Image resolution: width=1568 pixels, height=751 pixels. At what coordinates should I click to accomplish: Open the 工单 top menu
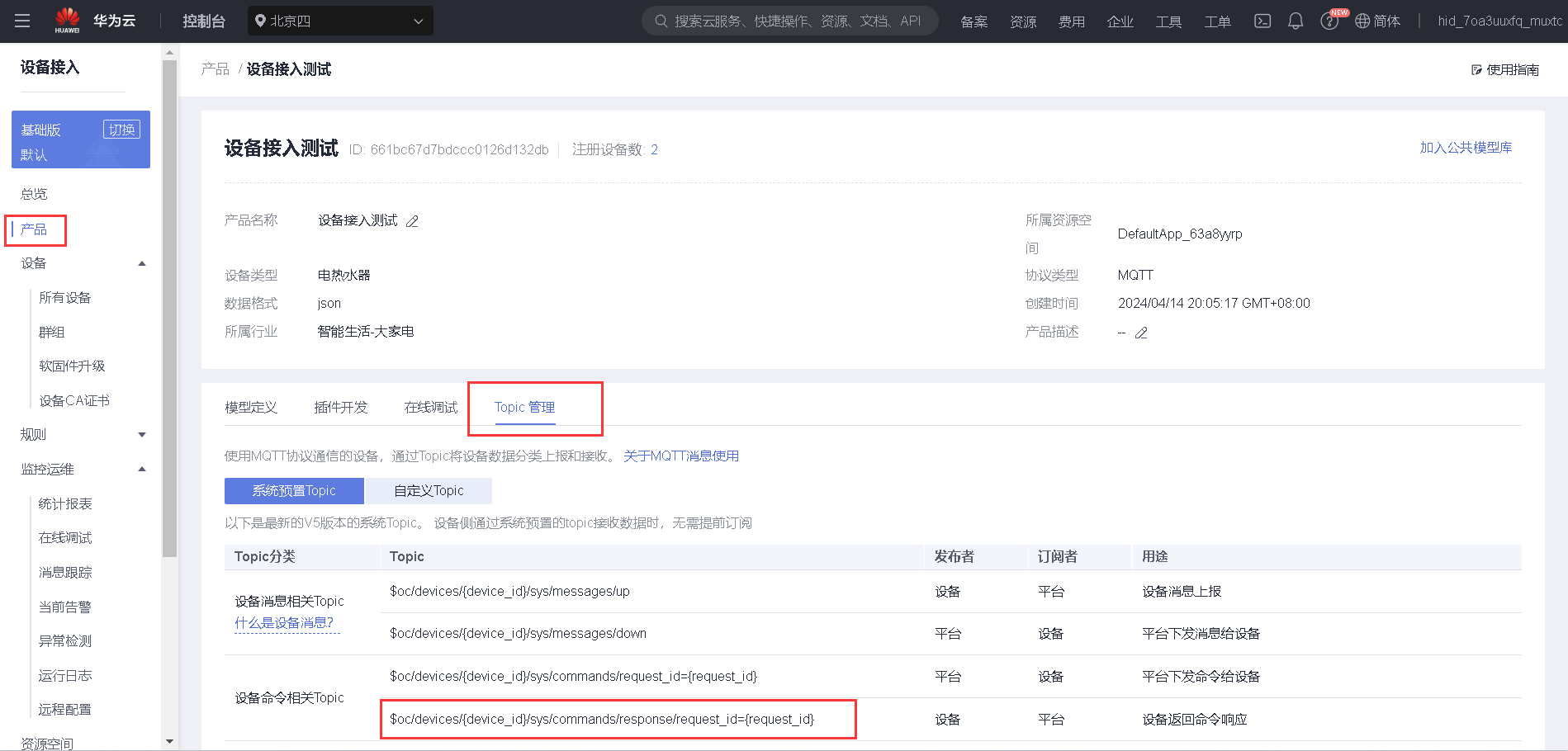point(1217,21)
